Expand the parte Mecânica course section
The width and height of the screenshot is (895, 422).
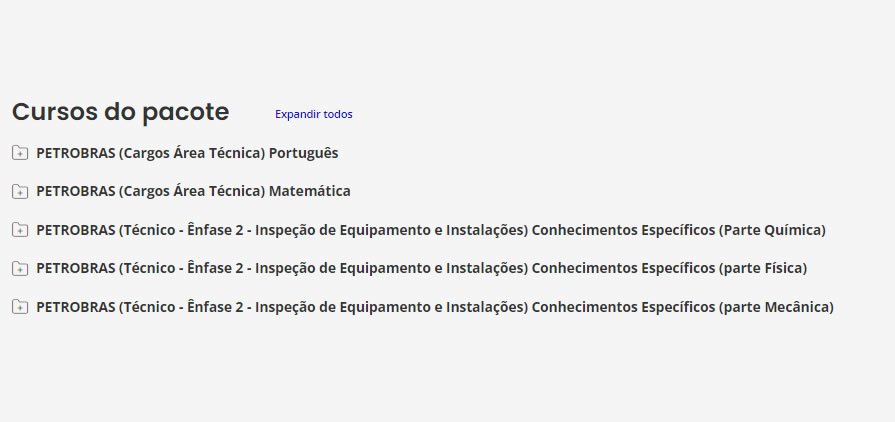(x=20, y=307)
